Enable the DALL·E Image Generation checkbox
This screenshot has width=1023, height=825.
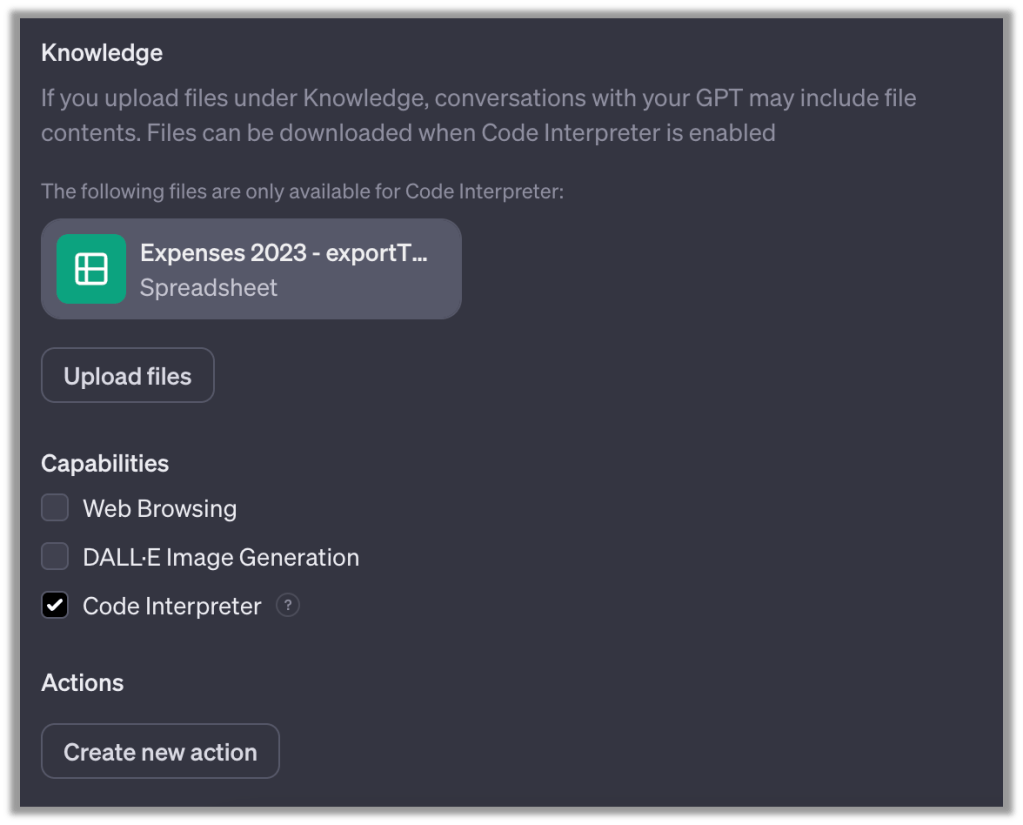point(55,557)
